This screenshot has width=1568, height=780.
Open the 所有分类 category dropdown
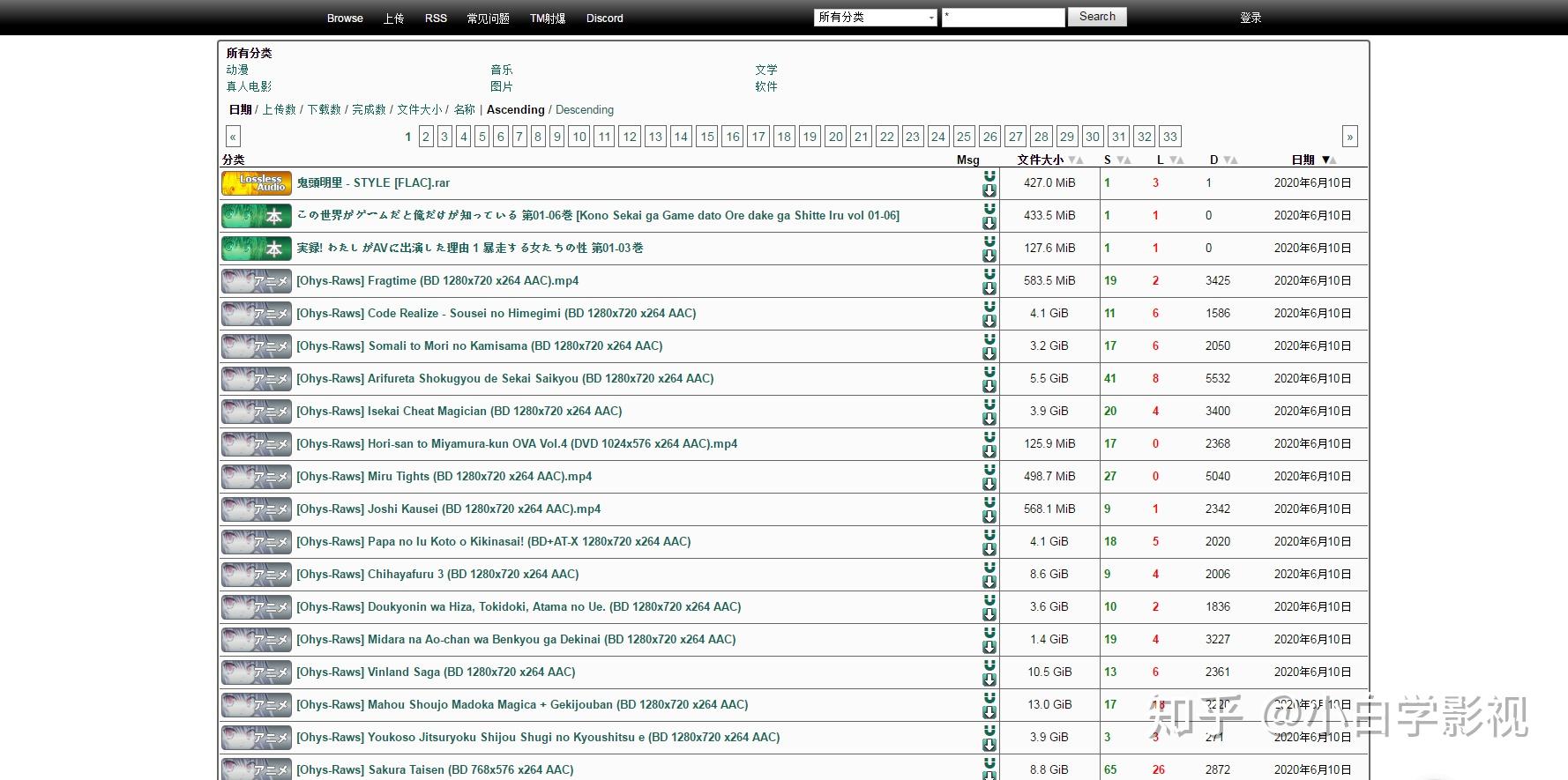tap(875, 18)
